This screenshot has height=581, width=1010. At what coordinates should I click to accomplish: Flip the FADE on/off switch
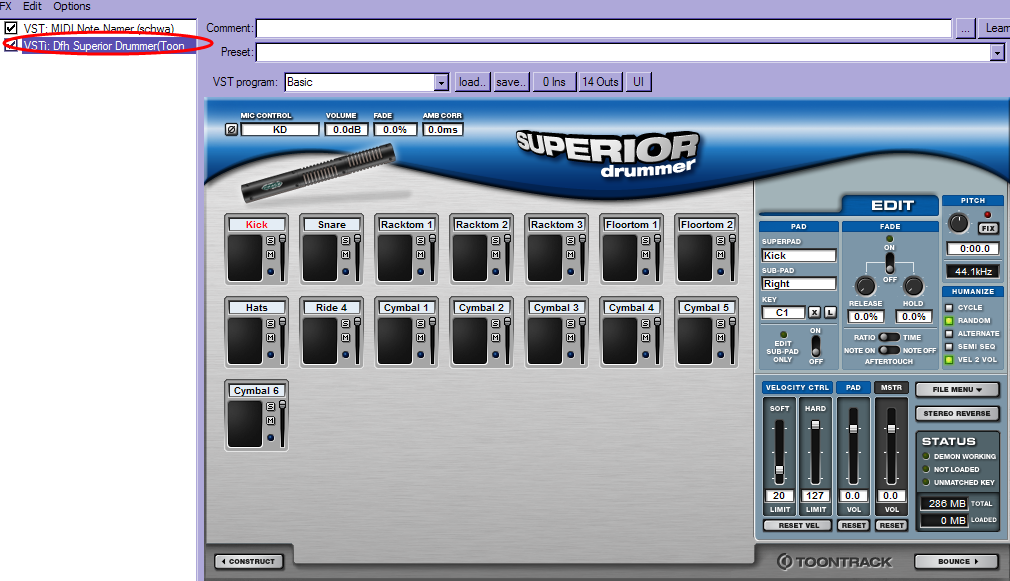pos(890,263)
